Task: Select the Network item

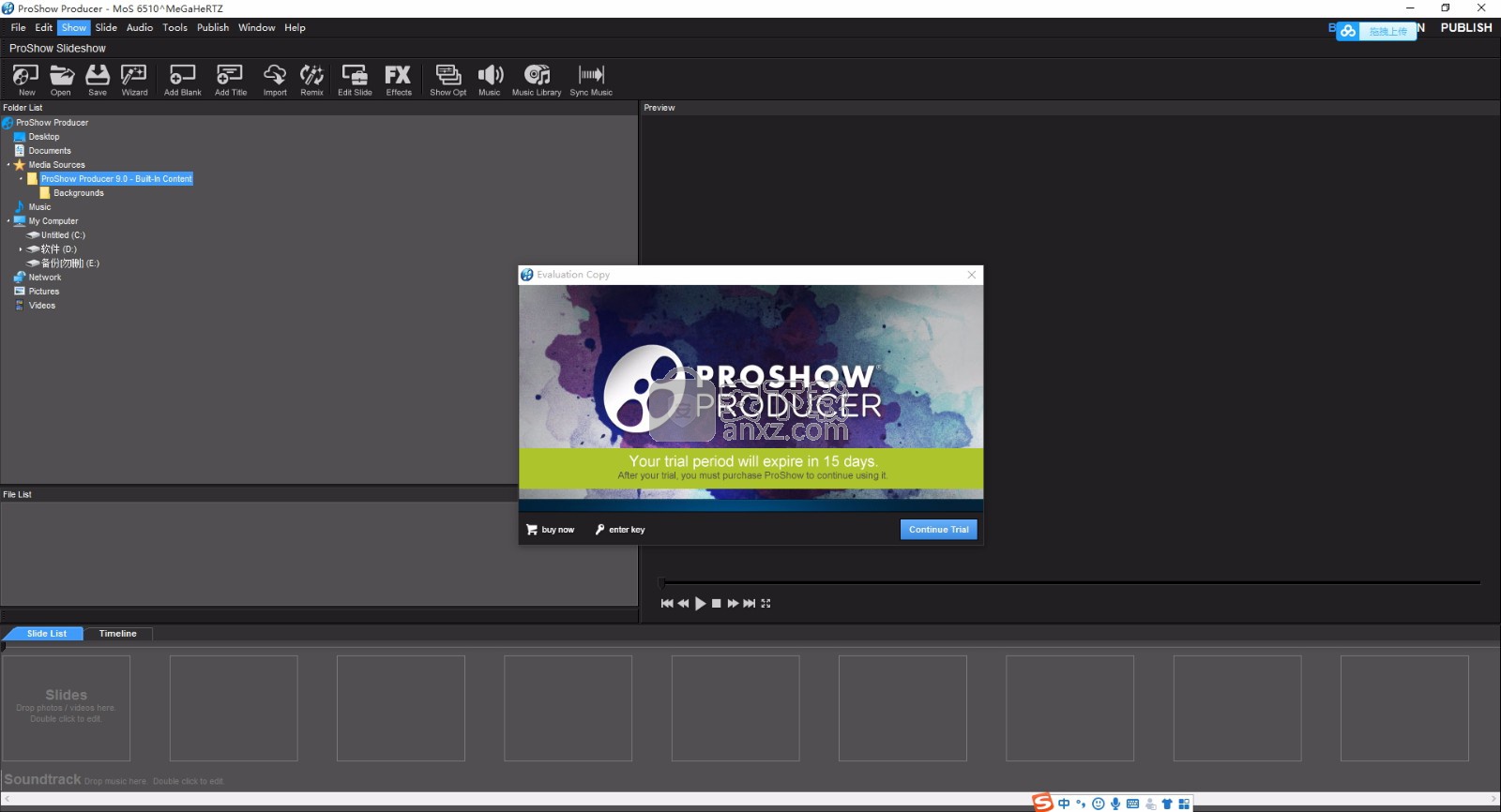Action: (38, 278)
